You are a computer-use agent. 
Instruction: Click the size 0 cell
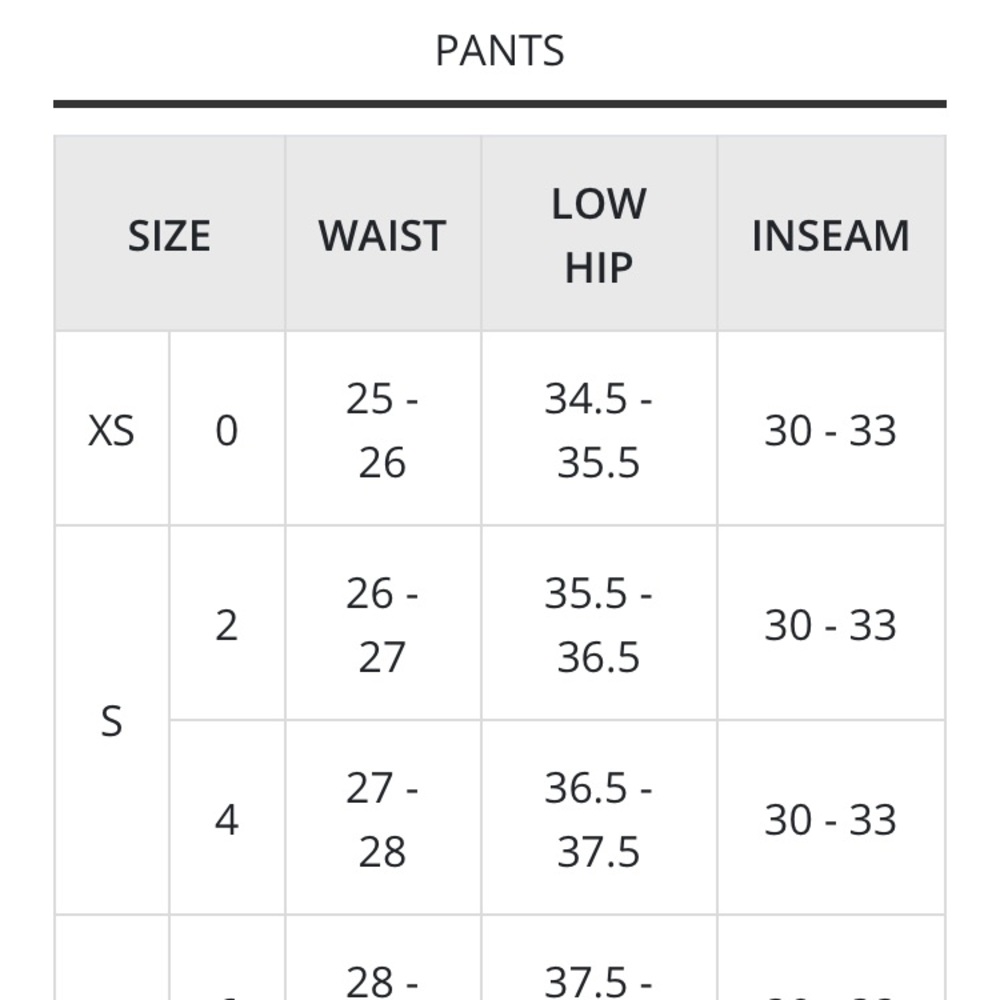(x=227, y=429)
